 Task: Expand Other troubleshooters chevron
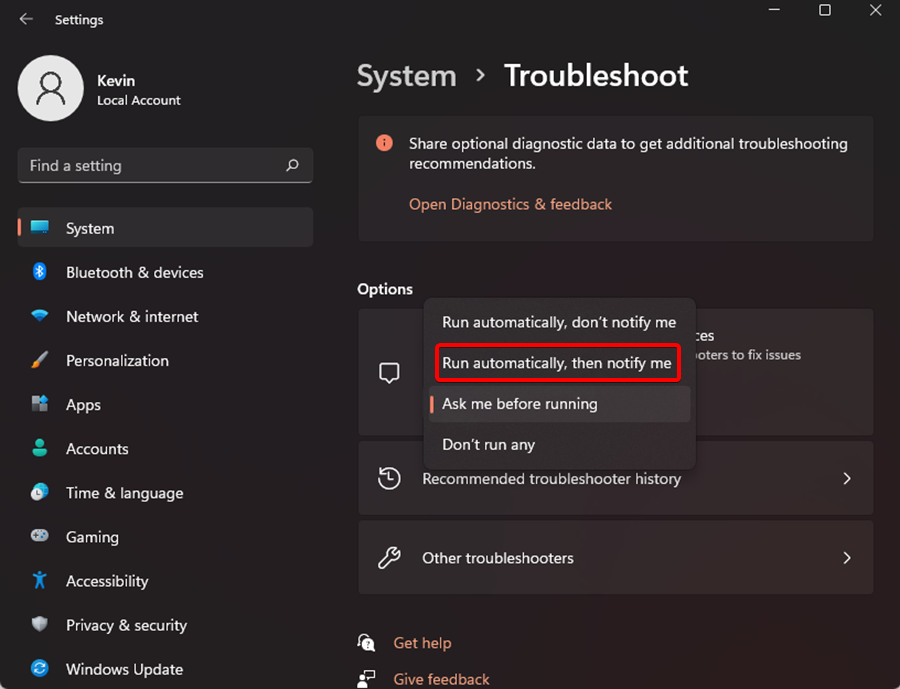pyautogui.click(x=847, y=558)
